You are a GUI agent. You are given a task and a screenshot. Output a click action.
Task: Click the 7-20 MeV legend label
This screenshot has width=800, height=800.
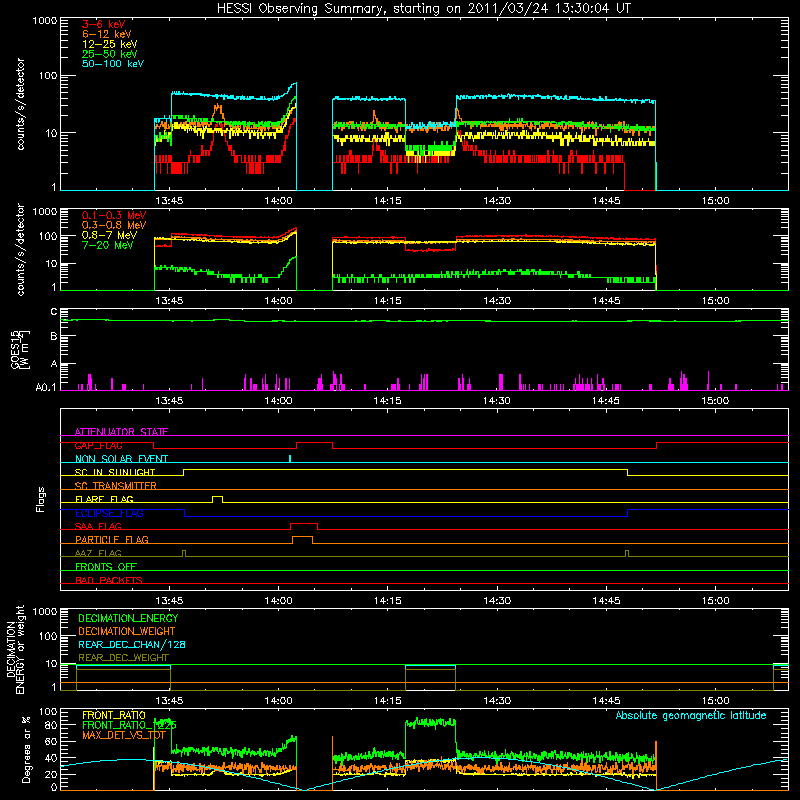(x=108, y=245)
